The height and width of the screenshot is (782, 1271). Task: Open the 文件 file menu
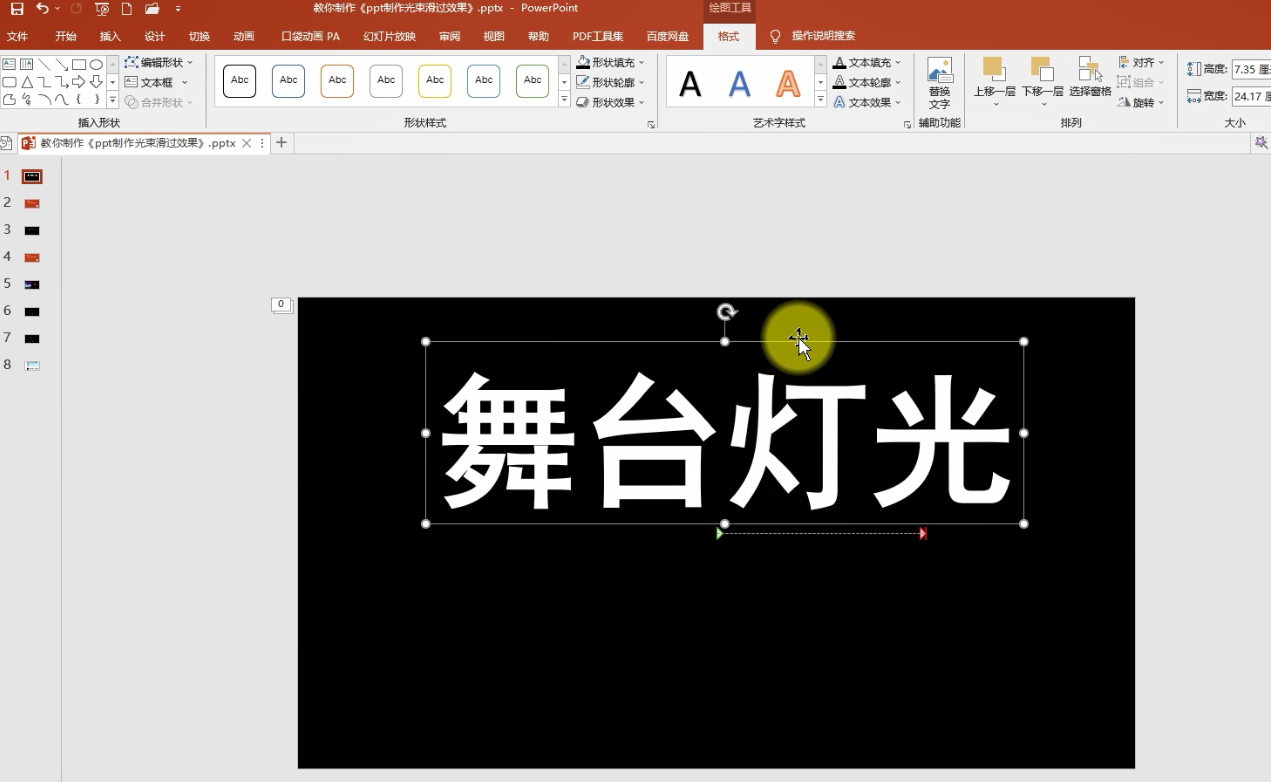click(17, 36)
